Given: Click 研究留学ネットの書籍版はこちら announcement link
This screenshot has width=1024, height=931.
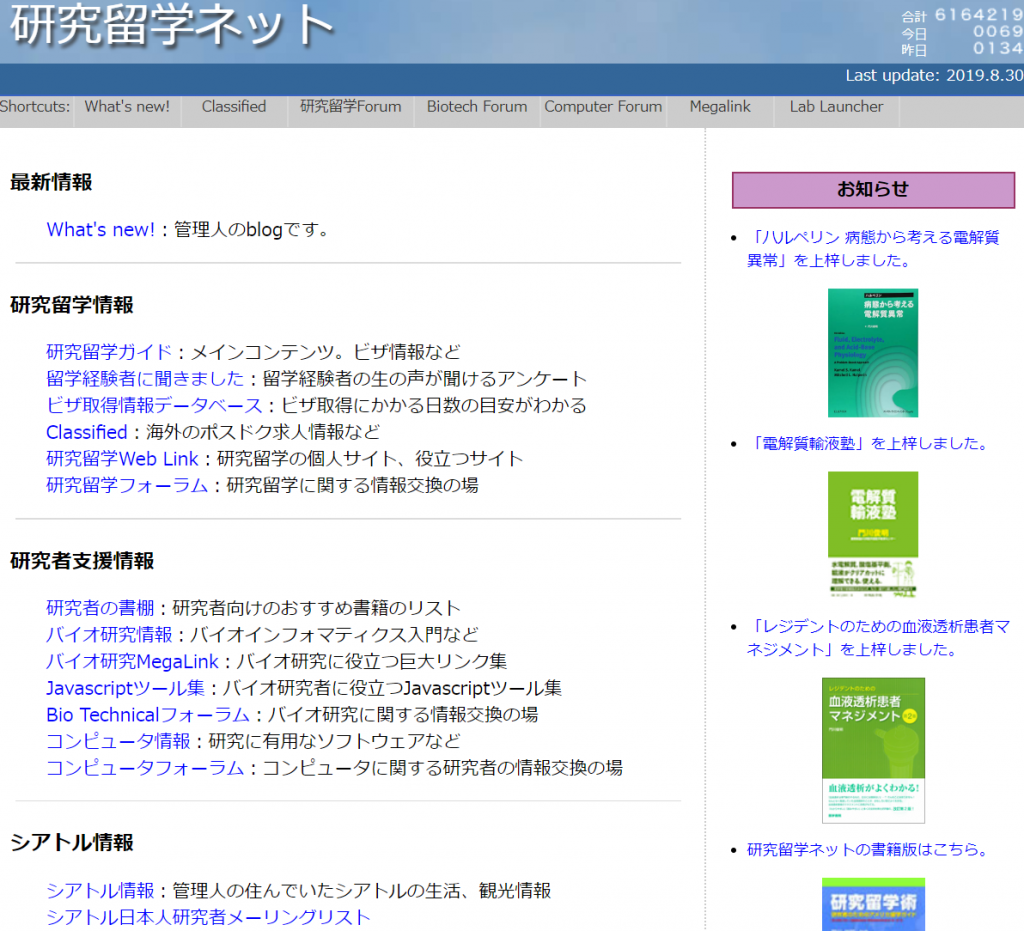Looking at the screenshot, I should coord(867,850).
